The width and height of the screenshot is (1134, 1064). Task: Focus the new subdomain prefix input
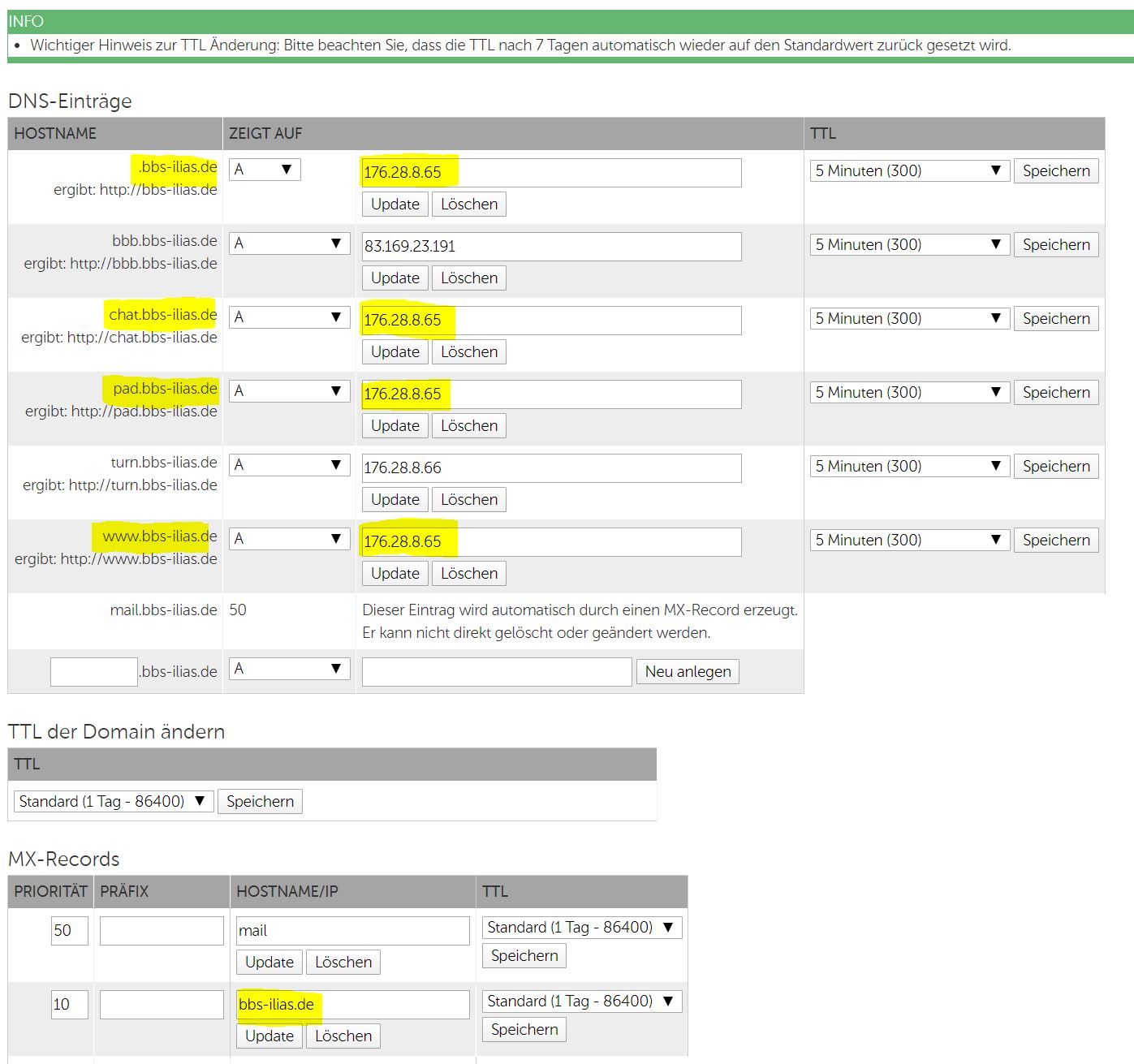click(93, 672)
